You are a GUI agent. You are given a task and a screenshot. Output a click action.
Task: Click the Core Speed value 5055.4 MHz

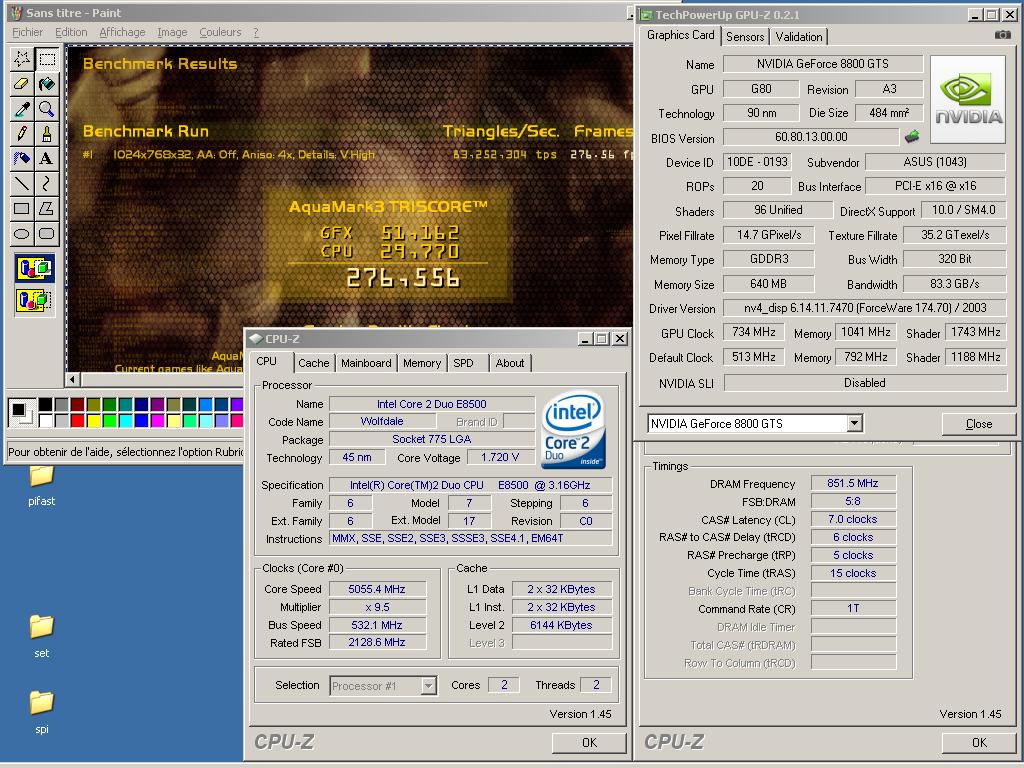click(x=377, y=589)
